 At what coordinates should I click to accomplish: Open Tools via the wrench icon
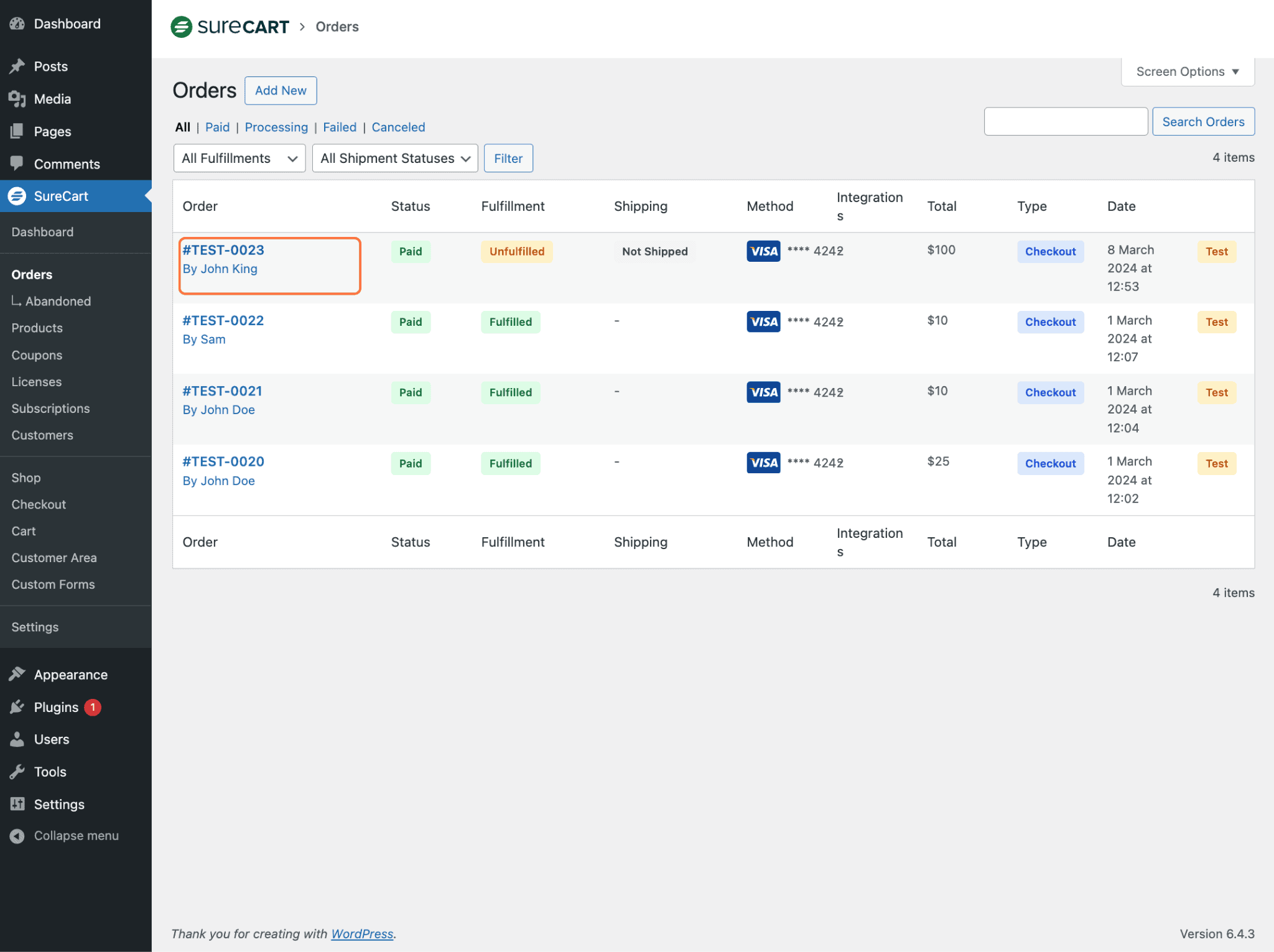click(17, 772)
